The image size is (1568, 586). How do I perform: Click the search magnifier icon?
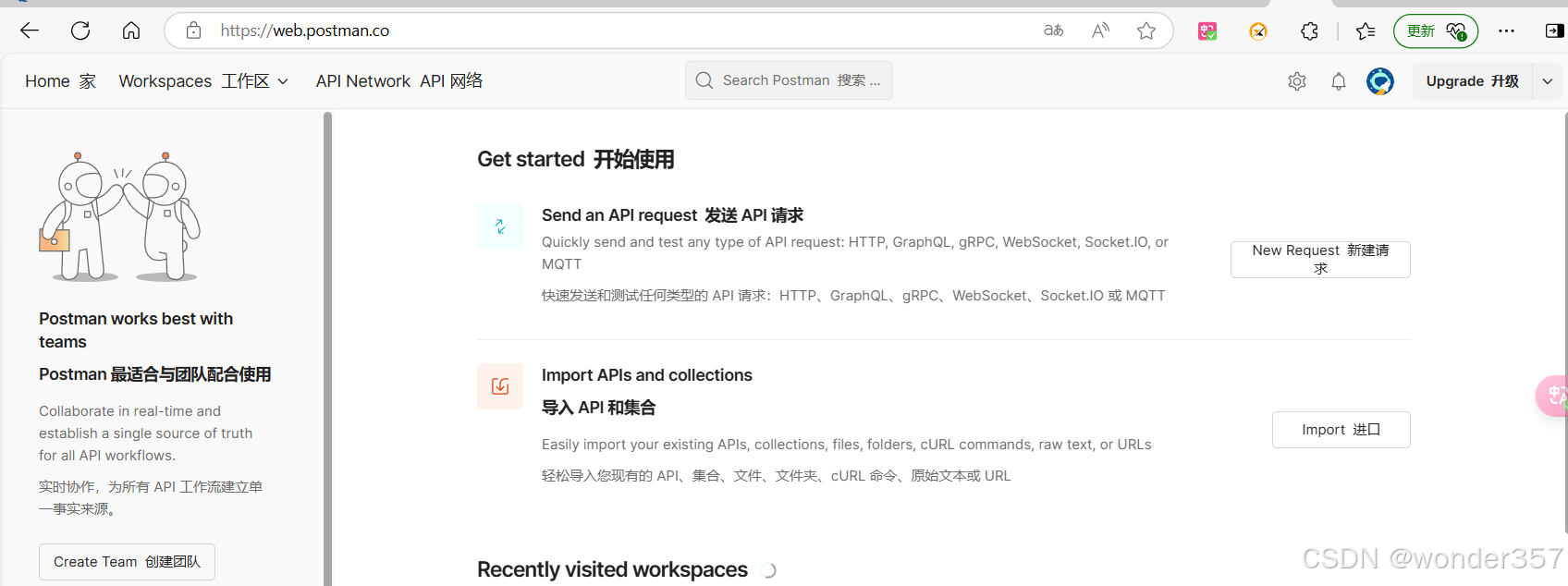tap(704, 80)
